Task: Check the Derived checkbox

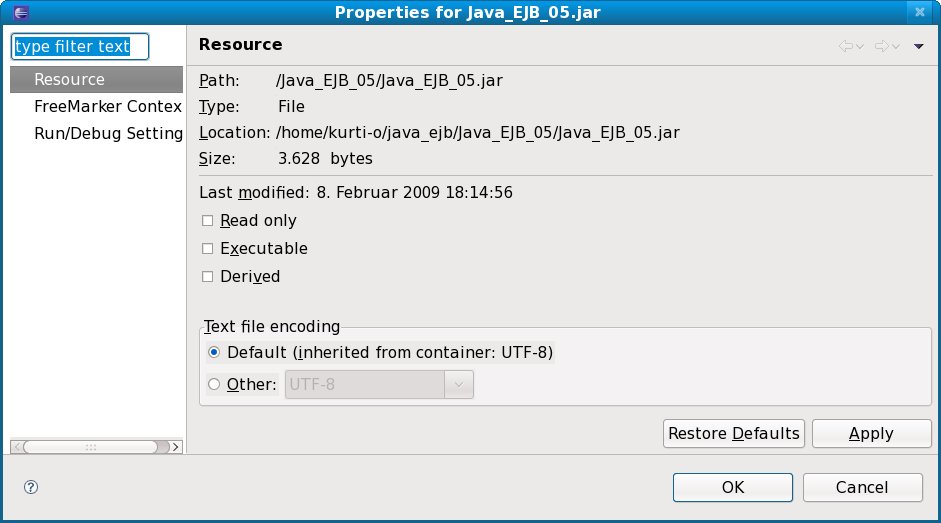Action: 208,277
